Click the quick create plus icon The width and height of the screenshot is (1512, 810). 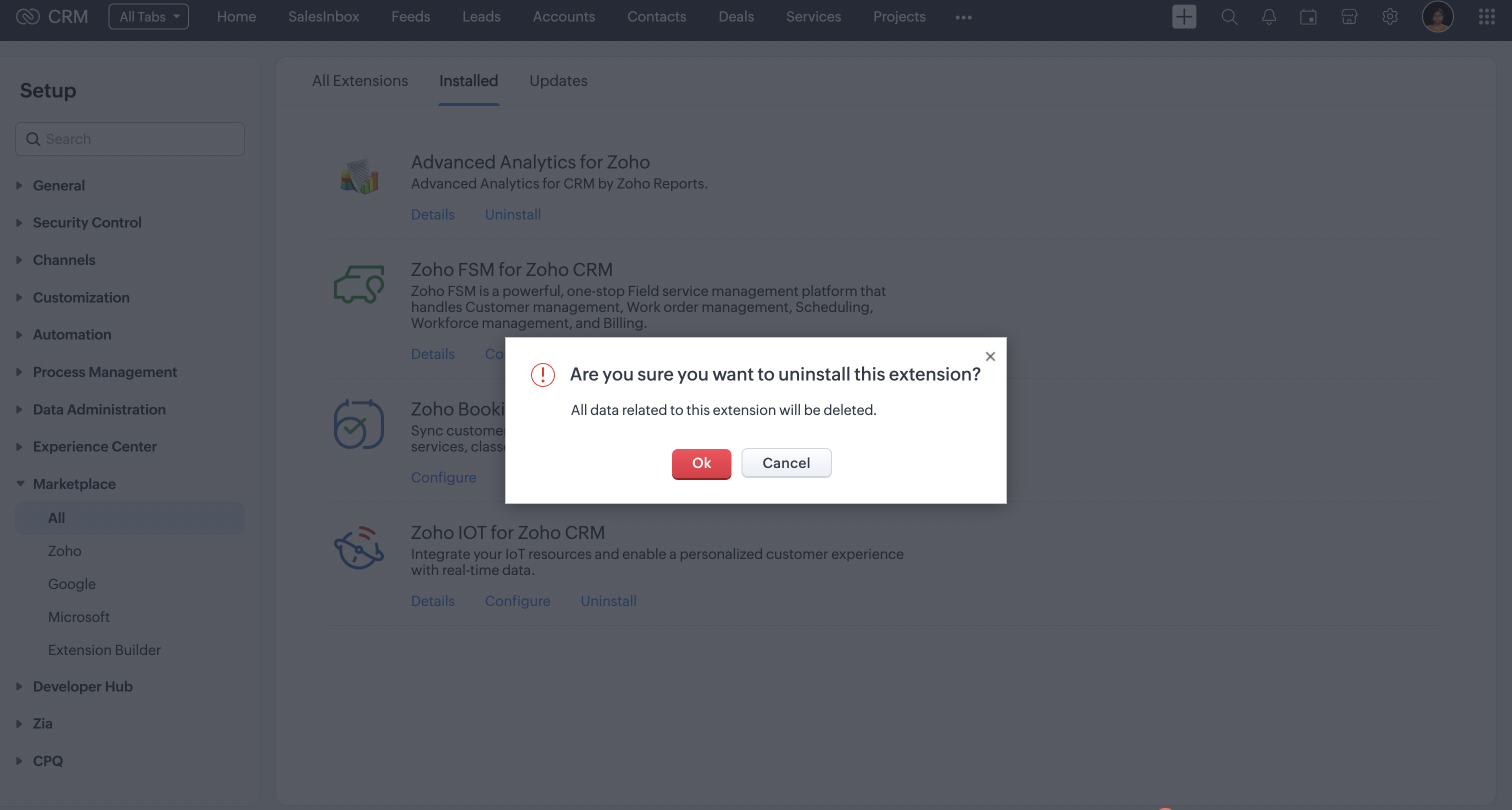(1184, 16)
